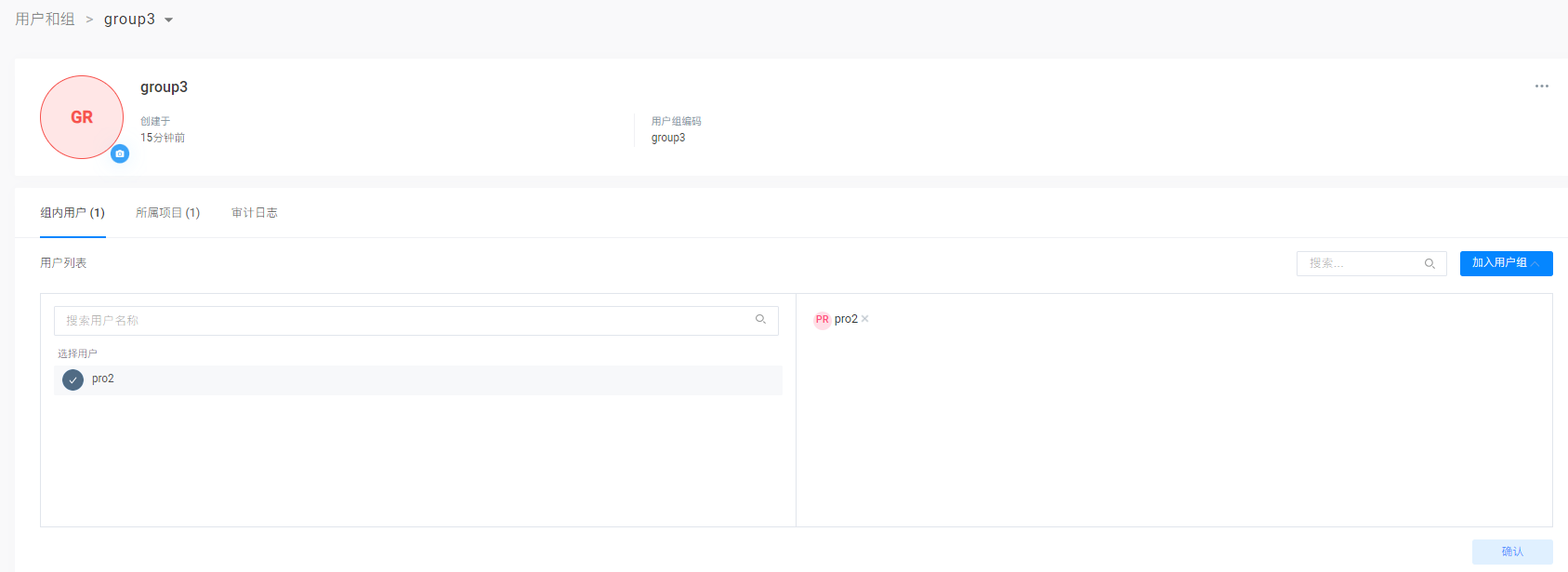This screenshot has height=572, width=1568.
Task: Select the pro2 row in the user list
Action: coord(418,379)
